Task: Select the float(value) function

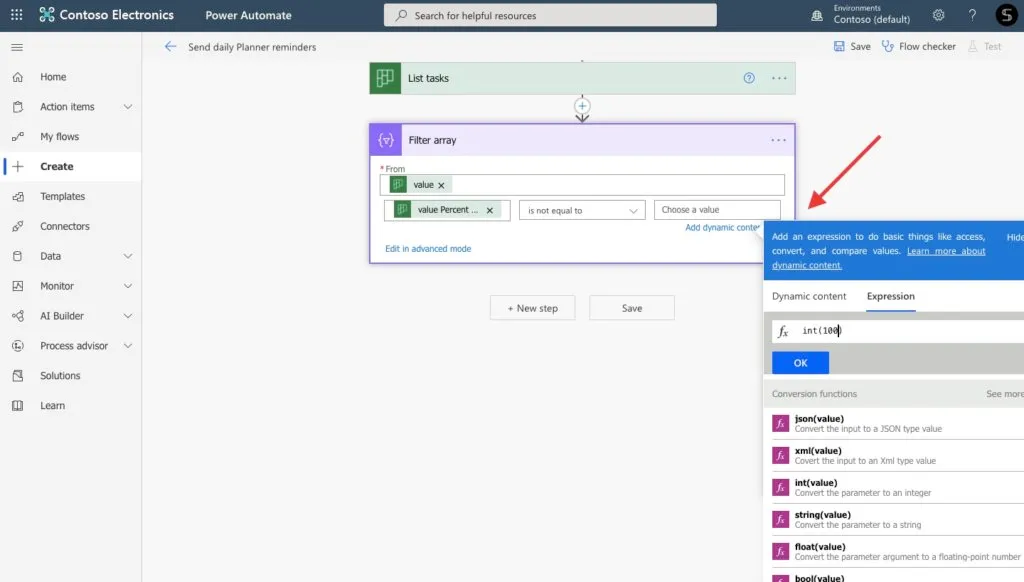Action: pyautogui.click(x=898, y=551)
